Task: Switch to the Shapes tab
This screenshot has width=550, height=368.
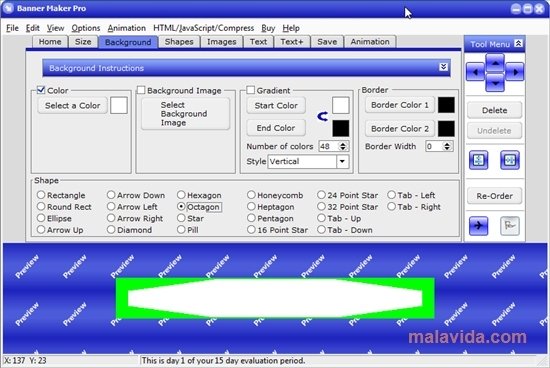Action: 179,42
